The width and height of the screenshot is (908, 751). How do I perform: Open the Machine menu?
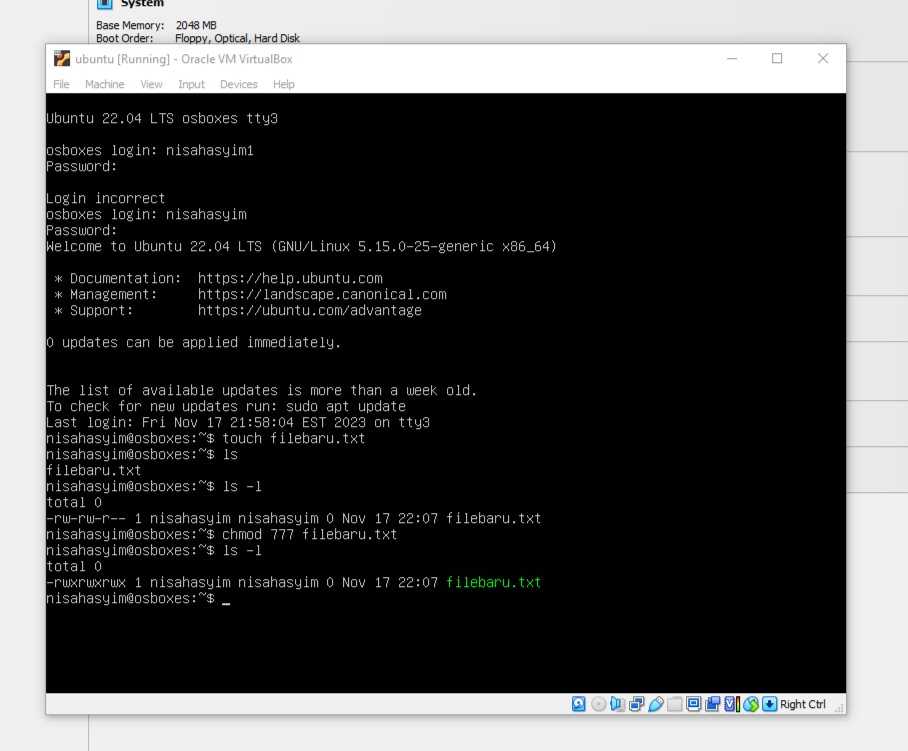pyautogui.click(x=105, y=84)
